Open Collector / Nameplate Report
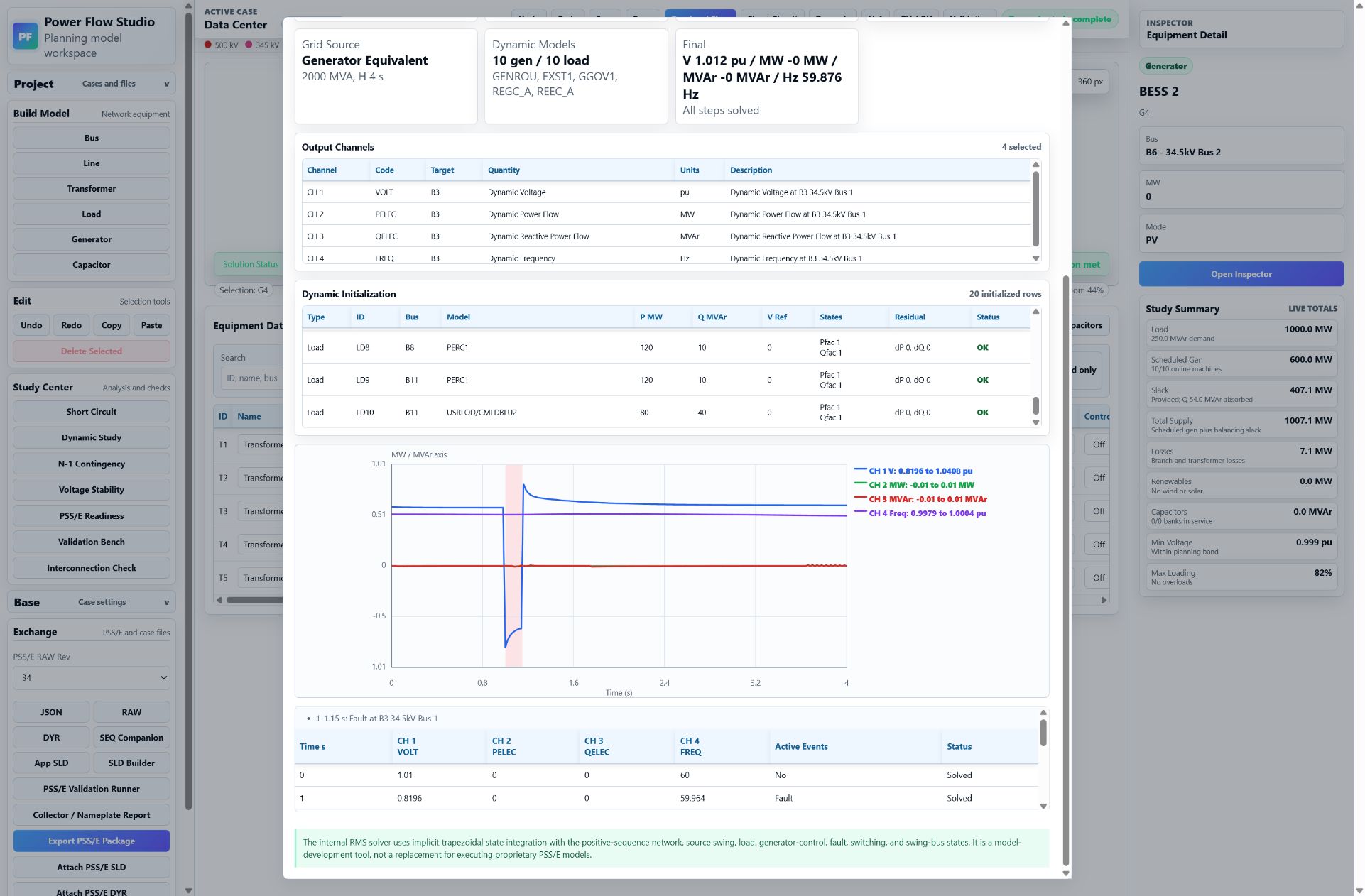Screen dimensions: 1365x896 (92, 815)
